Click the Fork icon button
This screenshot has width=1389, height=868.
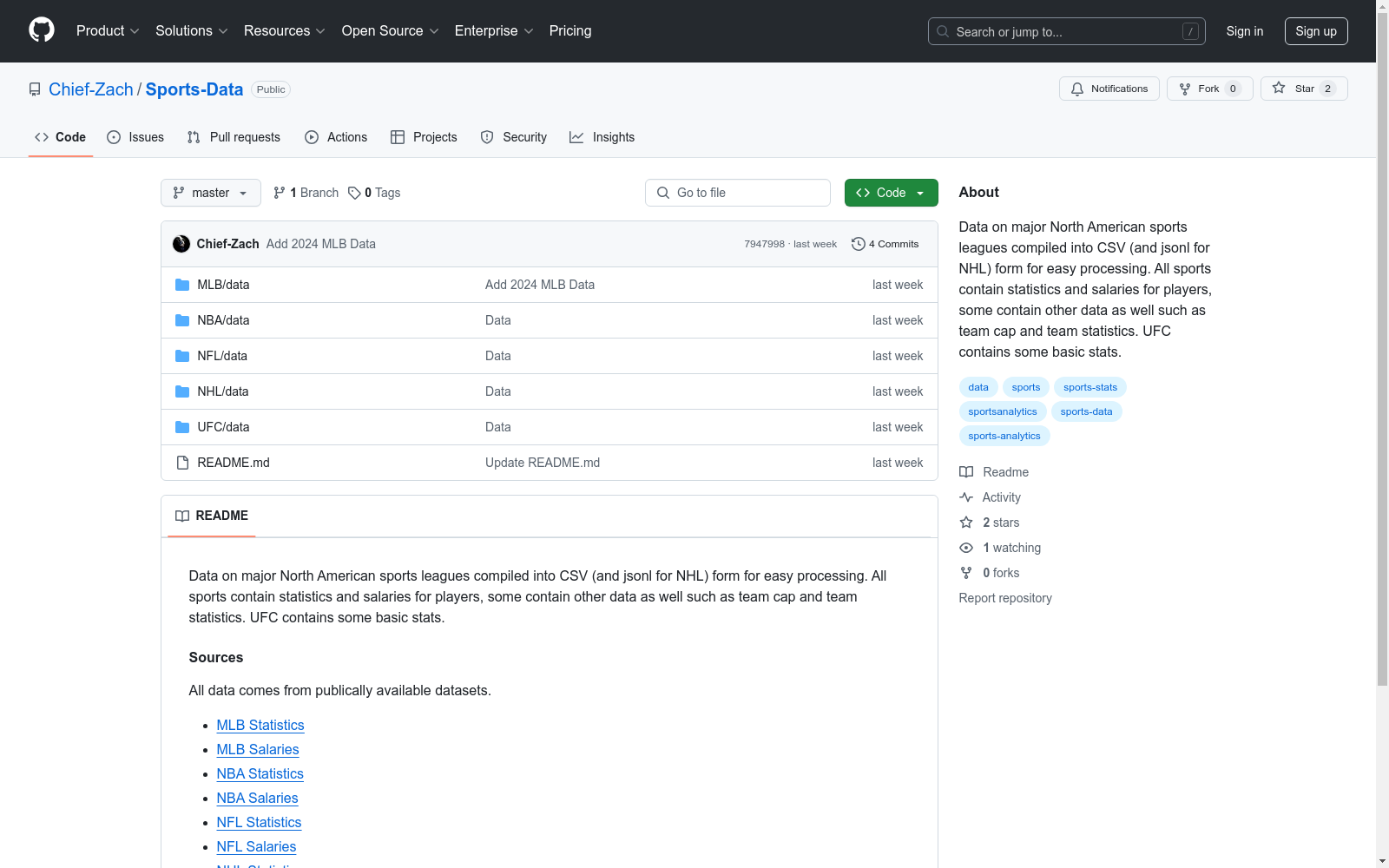(1185, 89)
